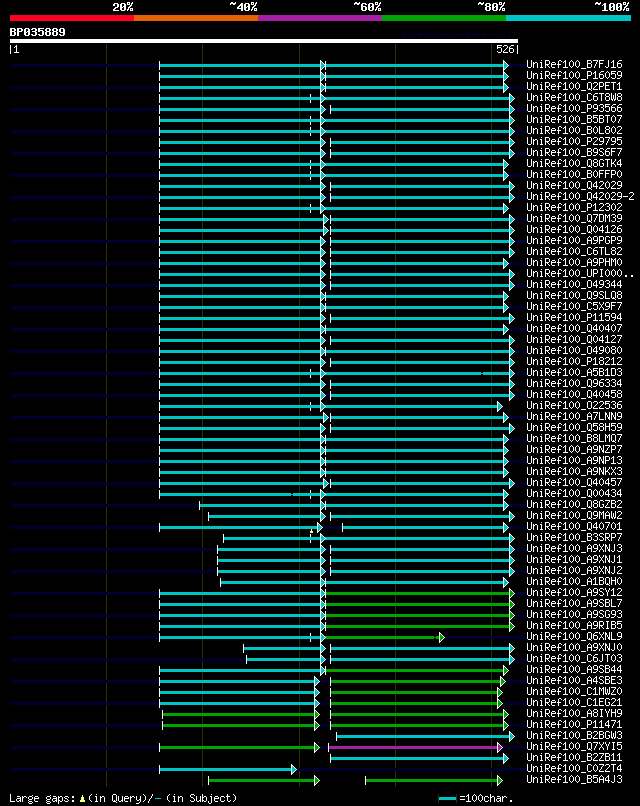Click the green arrowhead ending Q6XNL9 alignment

[442, 638]
